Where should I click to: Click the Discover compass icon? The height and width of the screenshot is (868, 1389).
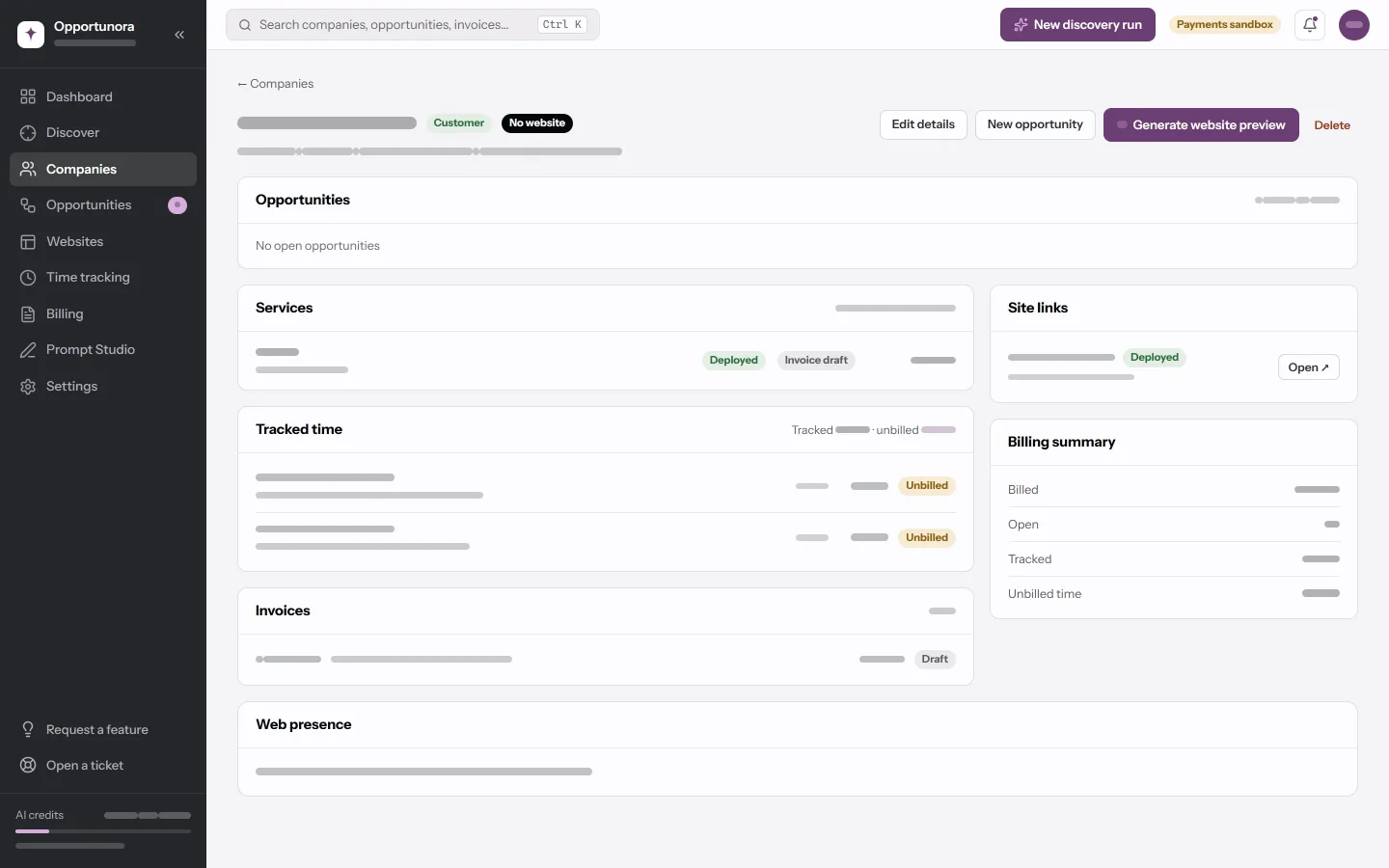(x=28, y=133)
